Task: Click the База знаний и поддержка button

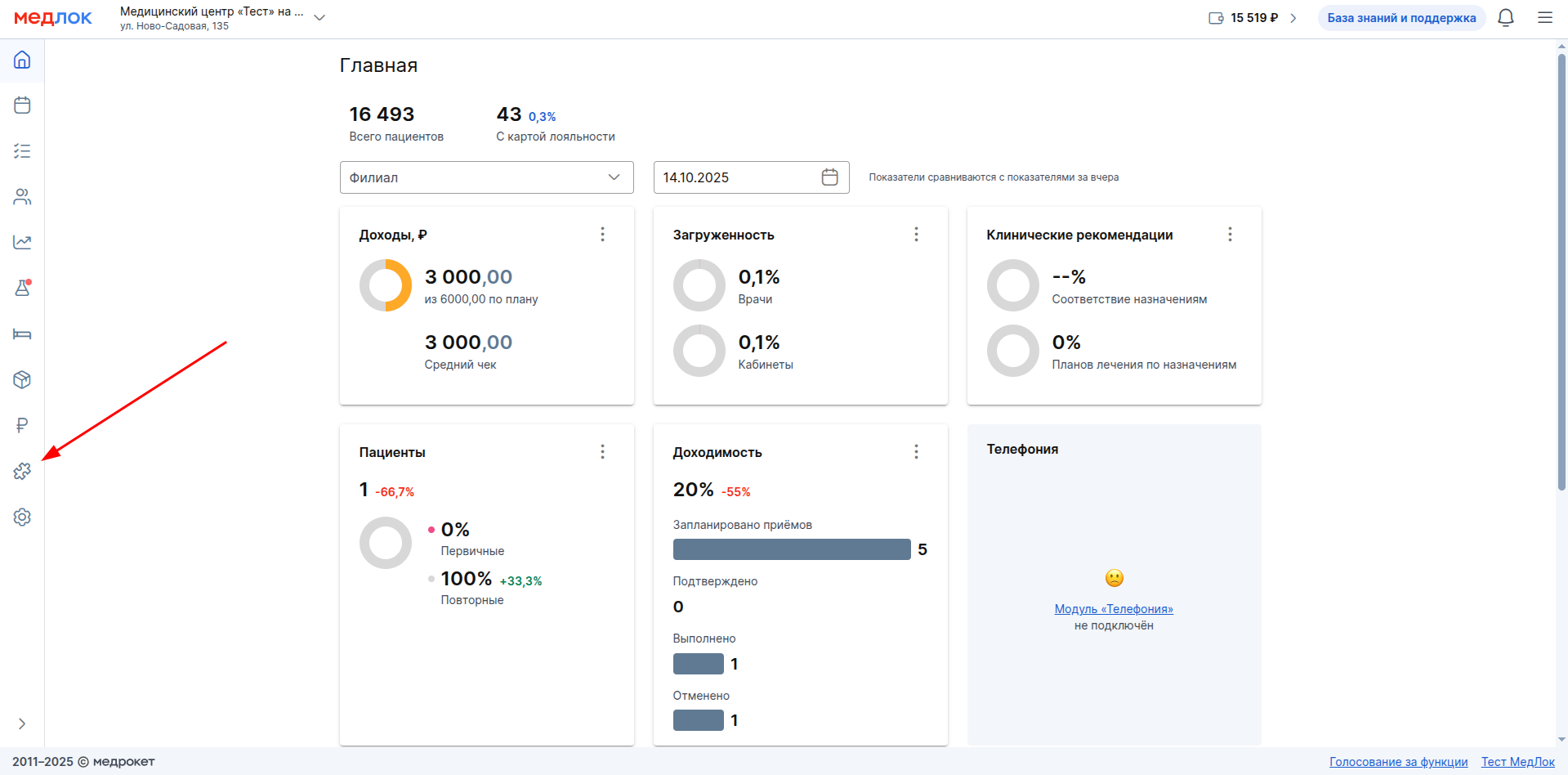Action: click(x=1400, y=18)
